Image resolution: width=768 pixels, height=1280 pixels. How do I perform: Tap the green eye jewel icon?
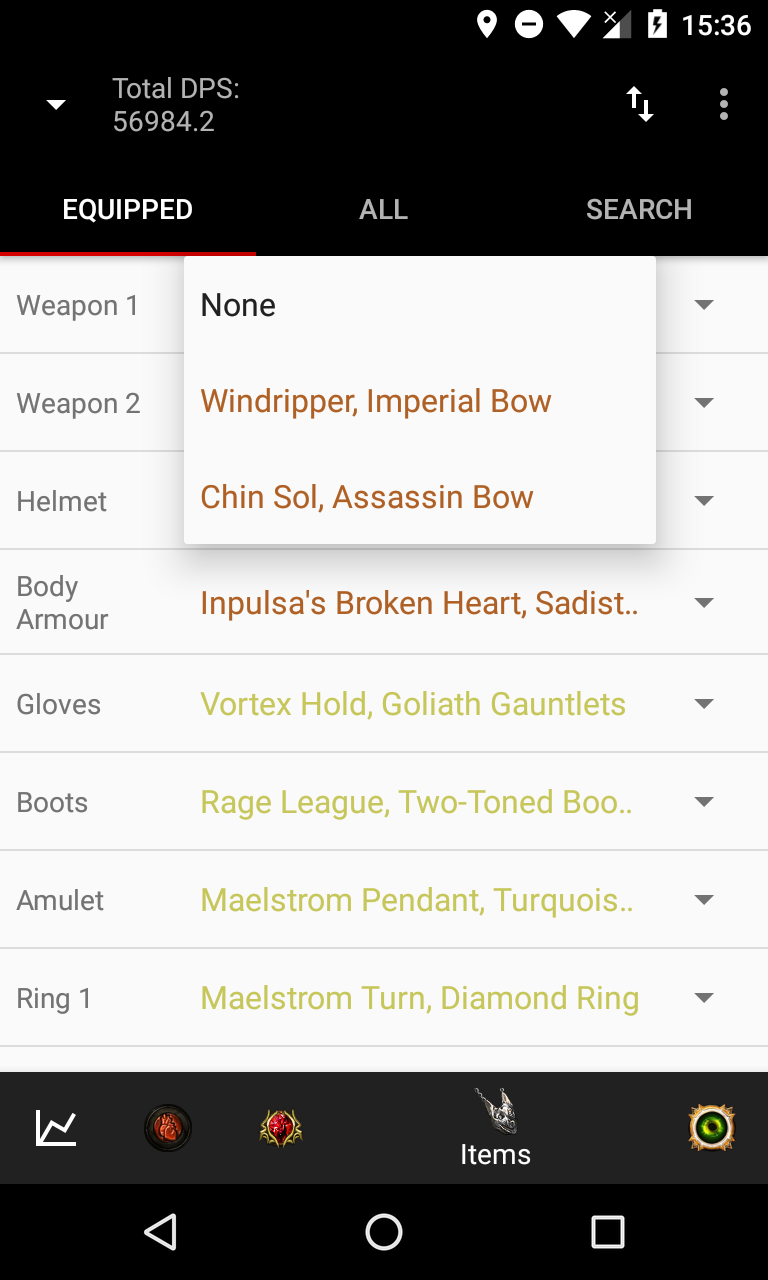[712, 1128]
